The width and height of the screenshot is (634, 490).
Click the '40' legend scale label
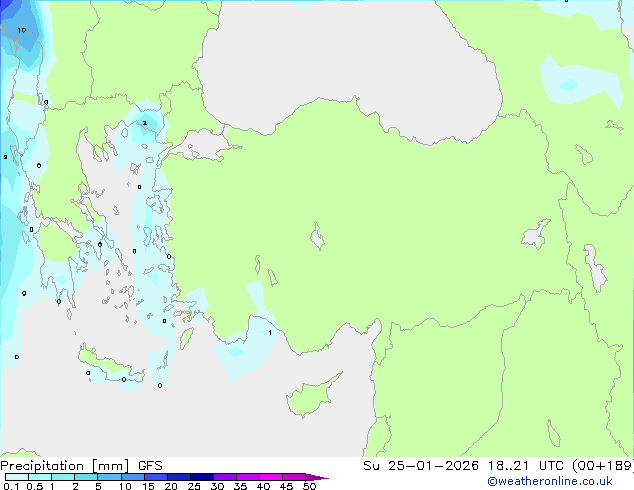tap(263, 486)
